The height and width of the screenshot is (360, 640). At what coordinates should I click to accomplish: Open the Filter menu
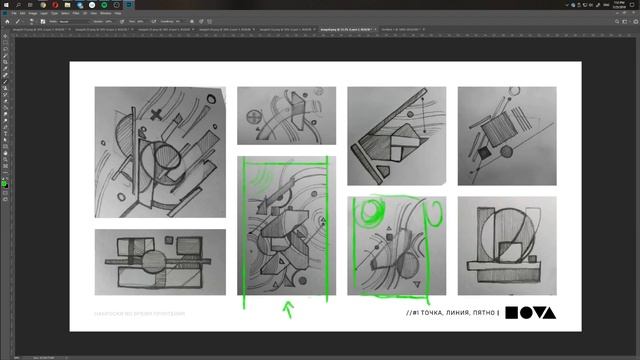point(76,13)
